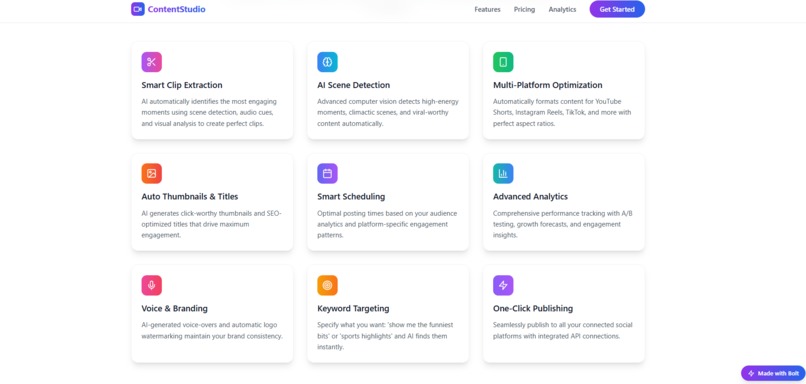This screenshot has width=806, height=384.
Task: Click the bar chart Advanced Analytics icon
Action: (503, 174)
